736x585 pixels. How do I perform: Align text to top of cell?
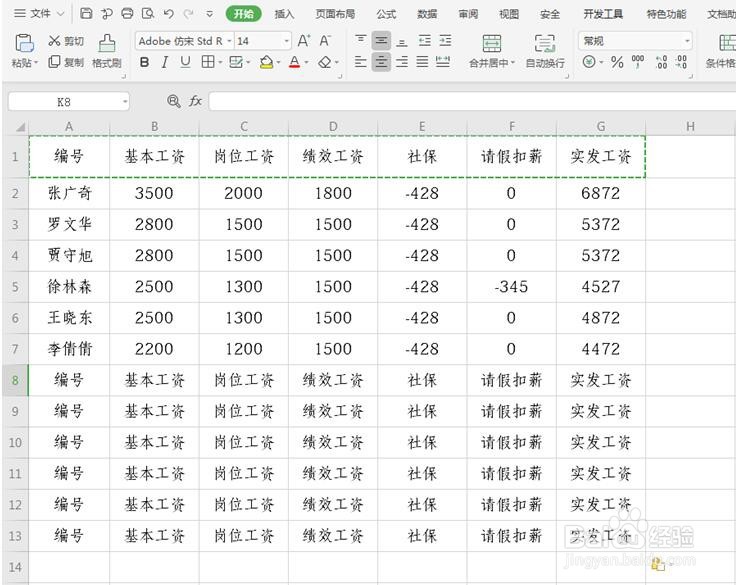[360, 40]
